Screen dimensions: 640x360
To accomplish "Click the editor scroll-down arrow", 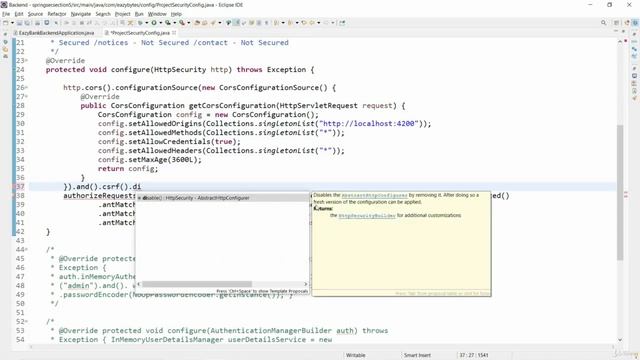I will point(620,340).
